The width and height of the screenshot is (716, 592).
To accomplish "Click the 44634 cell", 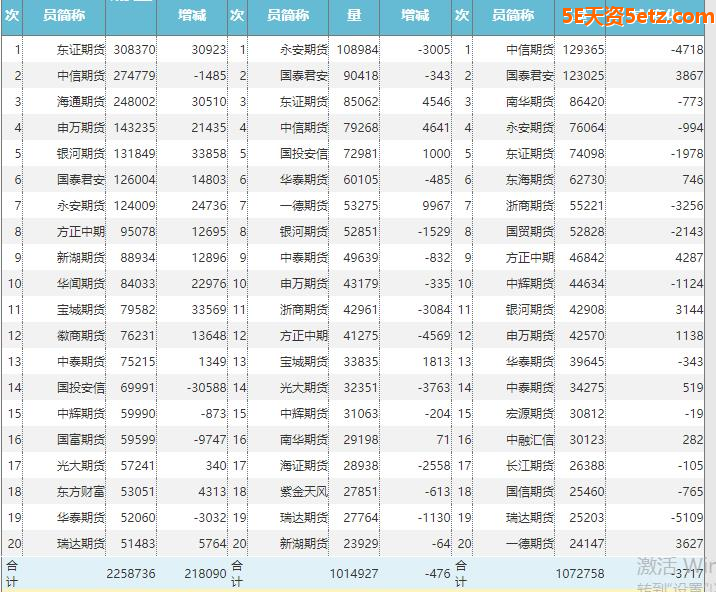I will click(x=587, y=284).
